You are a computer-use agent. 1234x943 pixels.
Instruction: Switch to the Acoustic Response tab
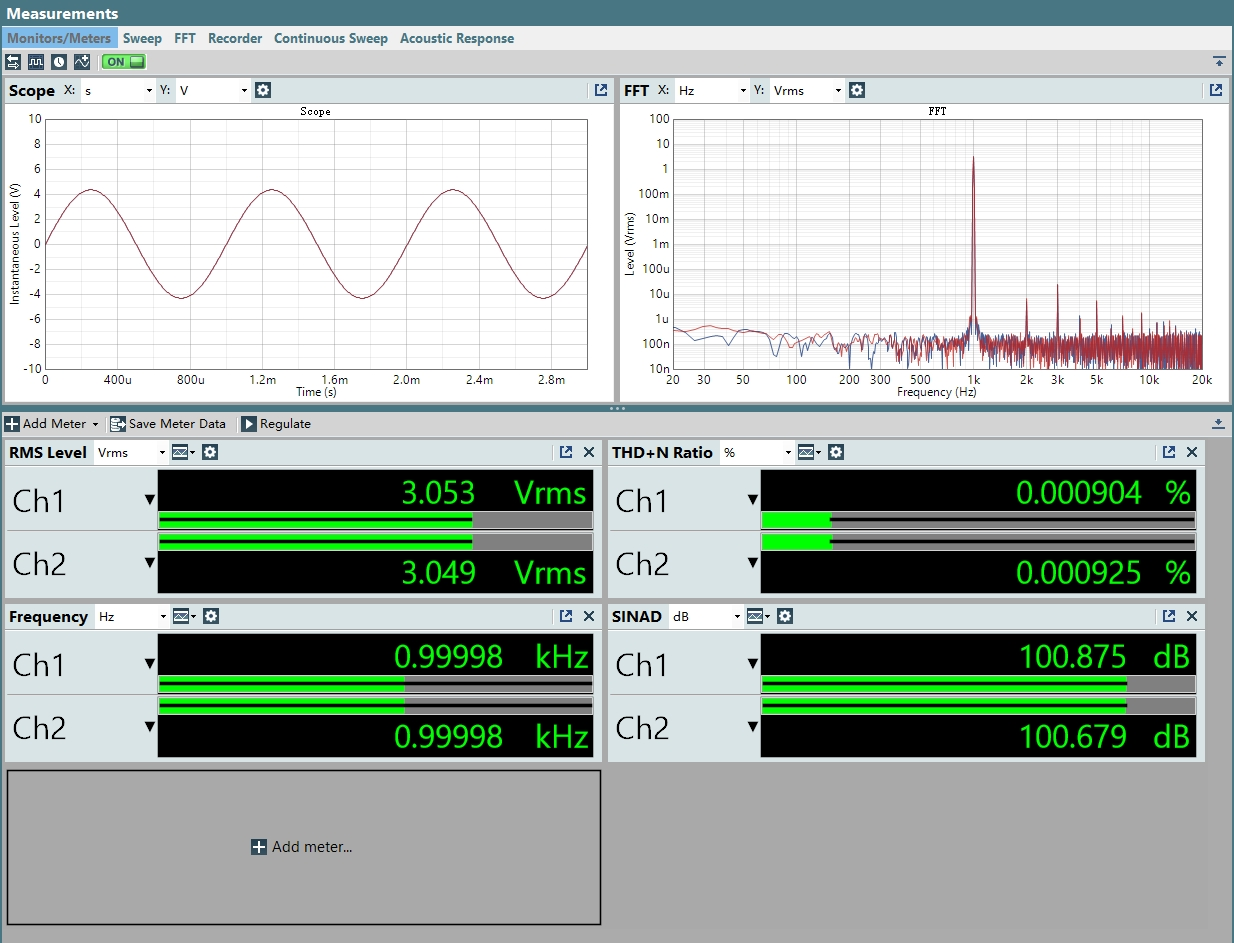click(457, 38)
